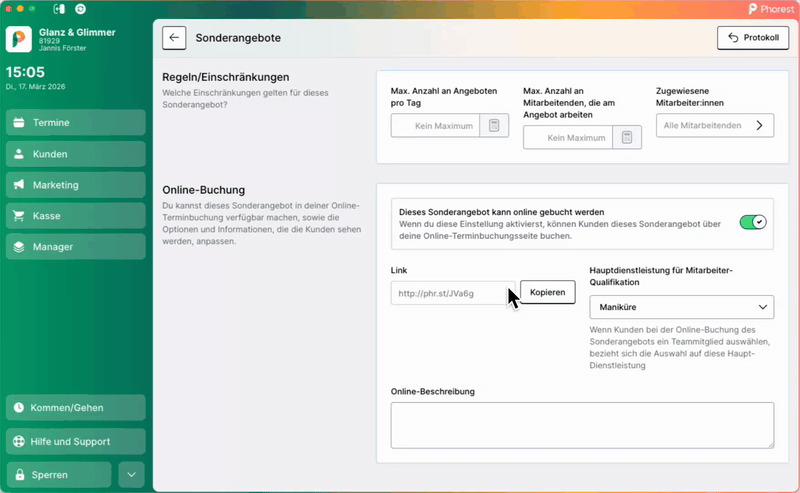This screenshot has width=800, height=493.
Task: Click the phr.st link field
Action: click(453, 293)
